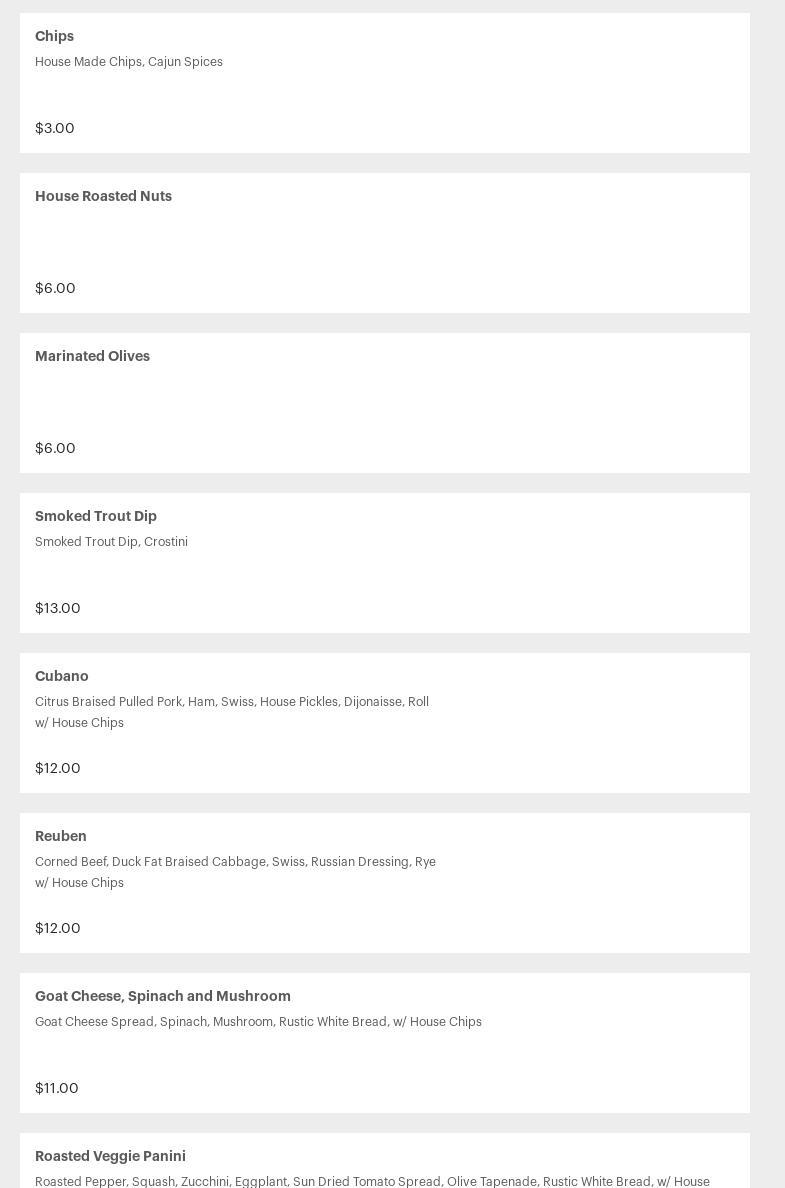Image resolution: width=785 pixels, height=1188 pixels.
Task: Click the $6.00 price under House Roasted Nuts
Action: point(55,288)
